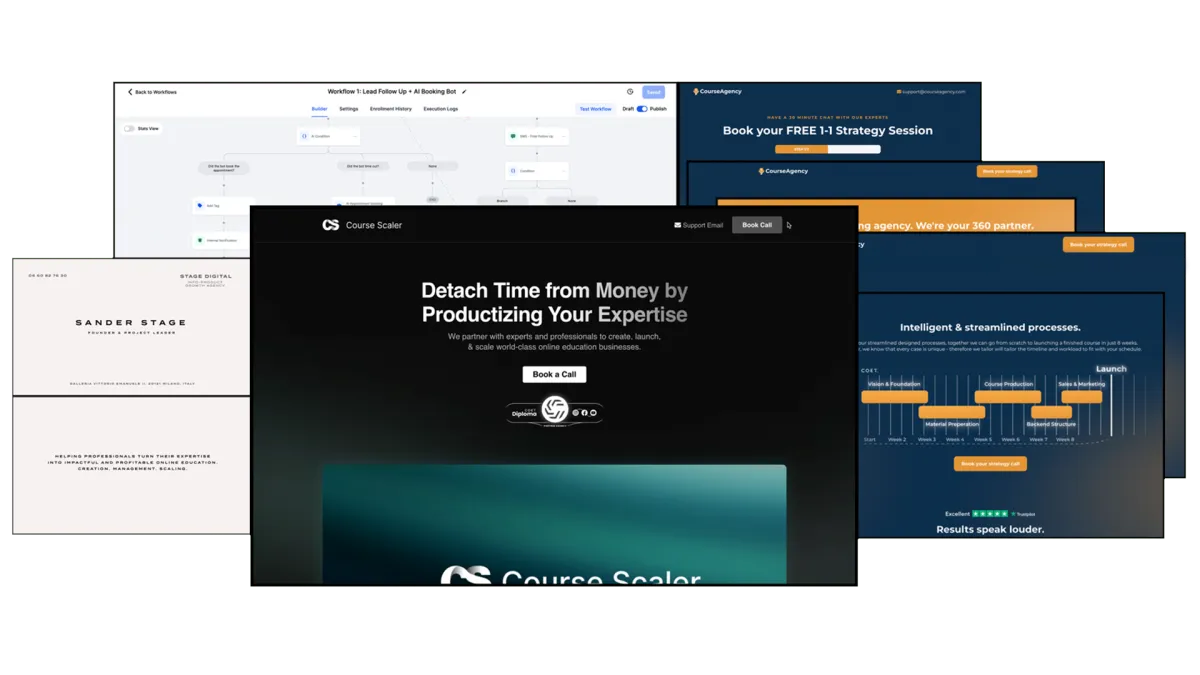
Task: Select the "Did the bot time out?" branch
Action: [x=363, y=166]
